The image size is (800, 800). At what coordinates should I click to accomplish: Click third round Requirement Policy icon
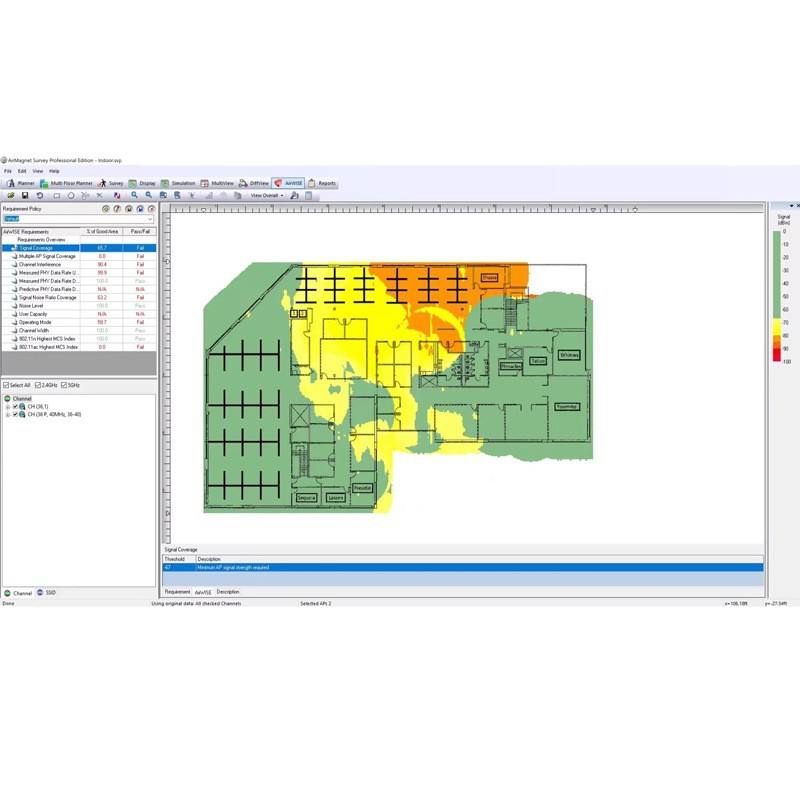coord(129,209)
